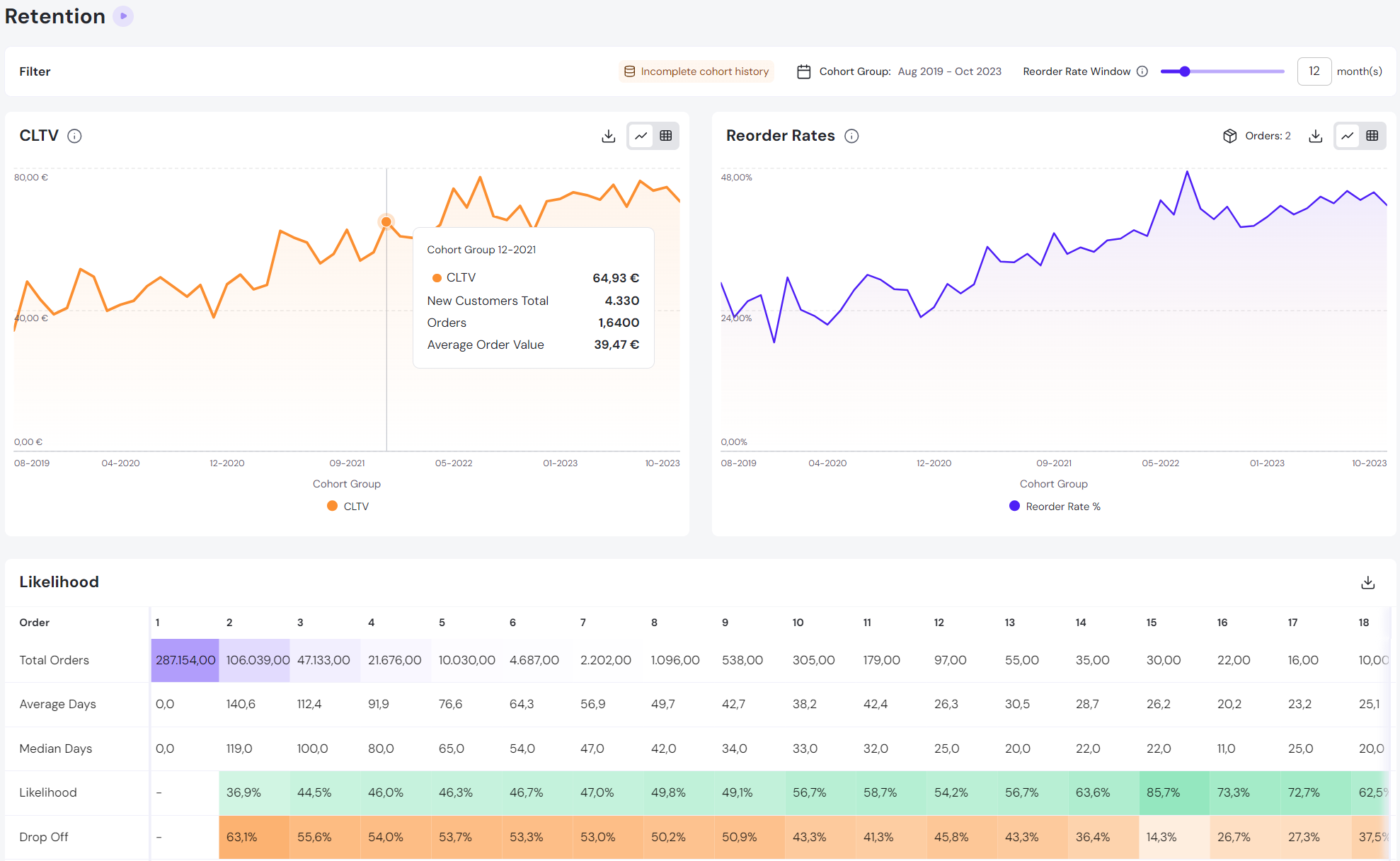
Task: Download the Likelihood table
Action: point(1367,582)
